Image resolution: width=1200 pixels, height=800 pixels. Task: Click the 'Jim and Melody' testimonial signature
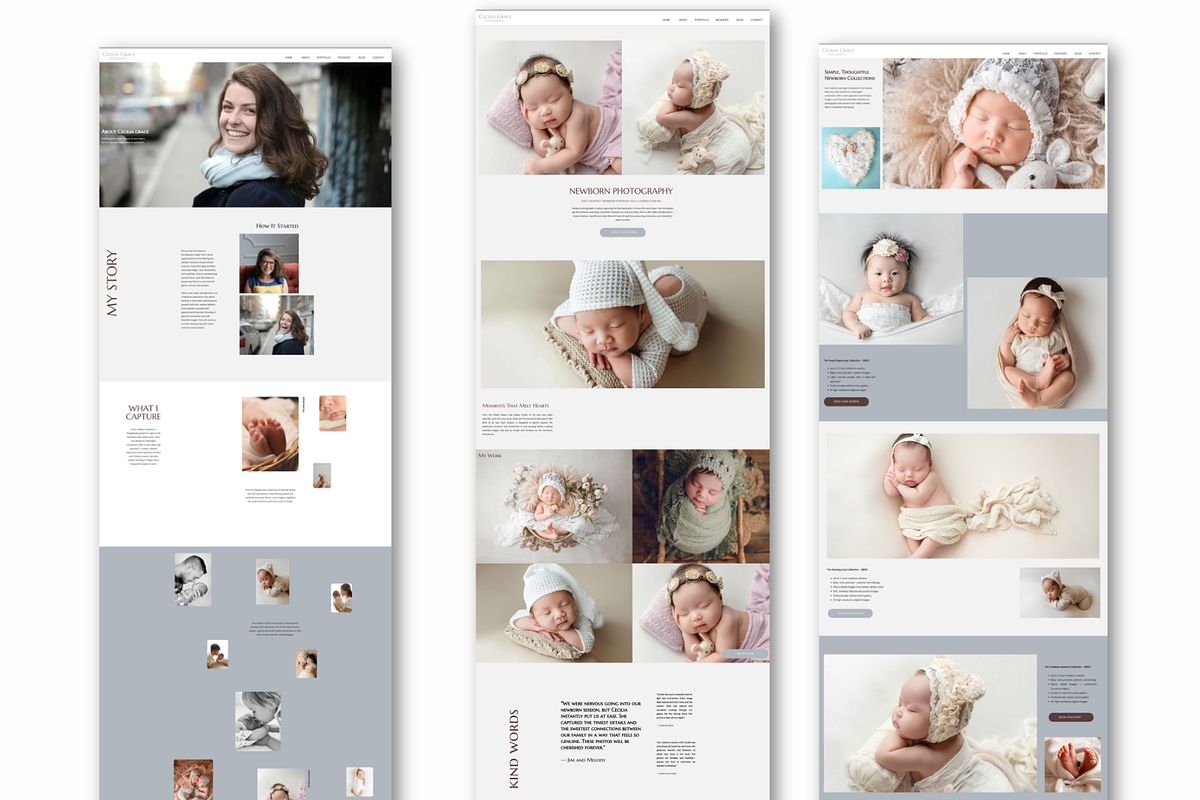[583, 760]
